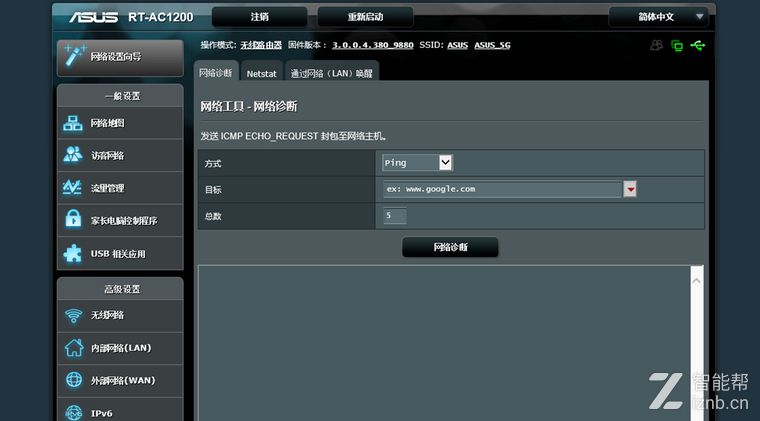This screenshot has width=760, height=421.
Task: Click the ASUS_5G SSID link
Action: point(492,45)
